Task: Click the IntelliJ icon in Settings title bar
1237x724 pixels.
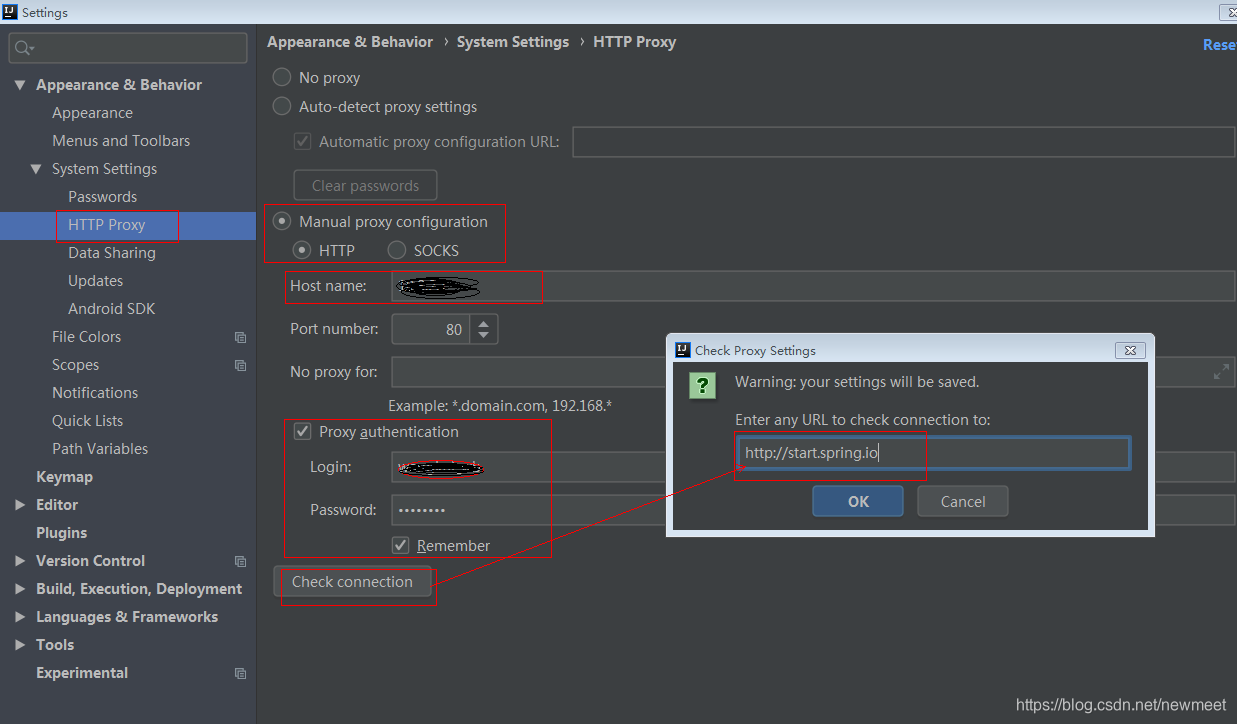Action: coord(11,12)
